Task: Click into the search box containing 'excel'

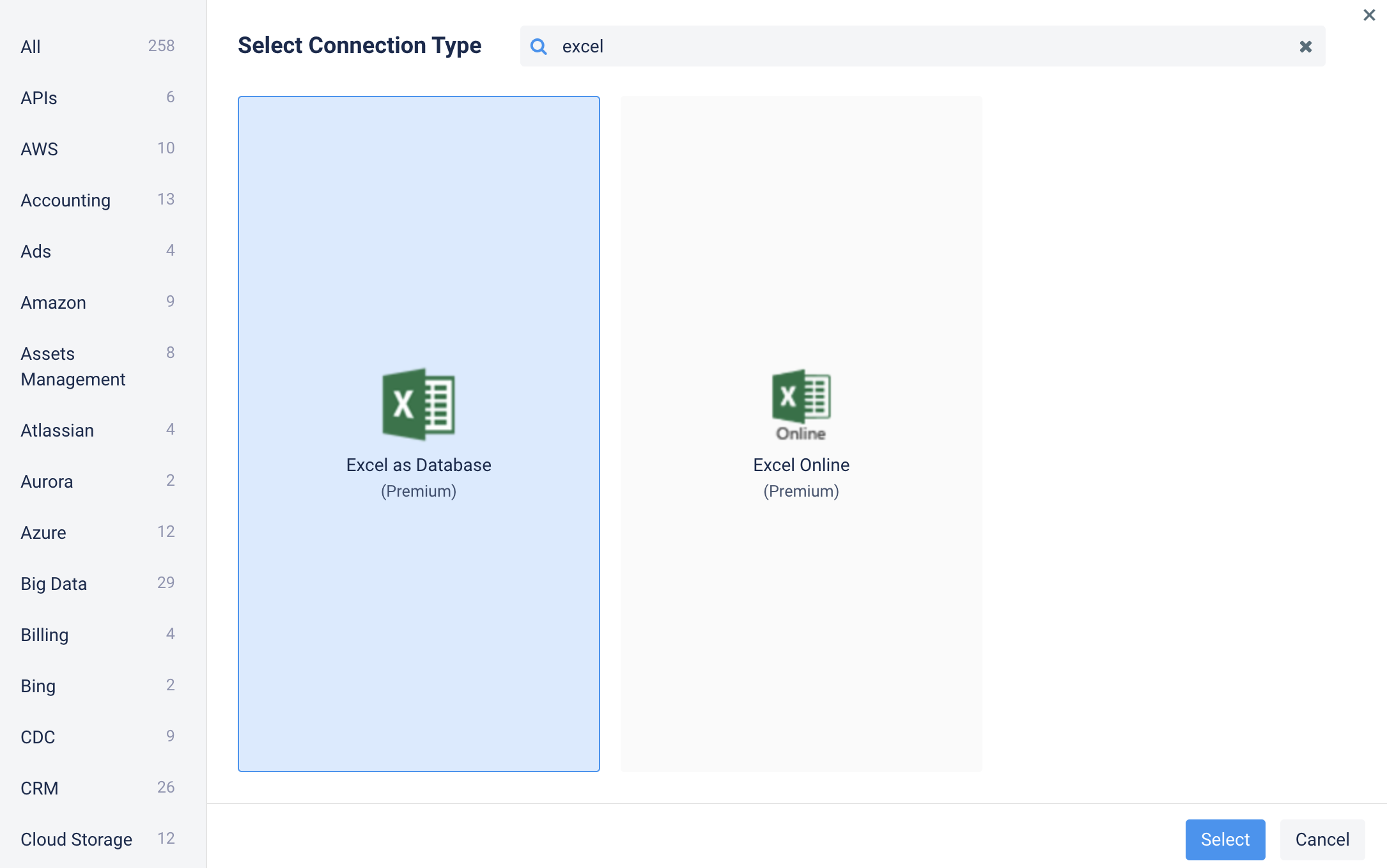Action: click(922, 46)
